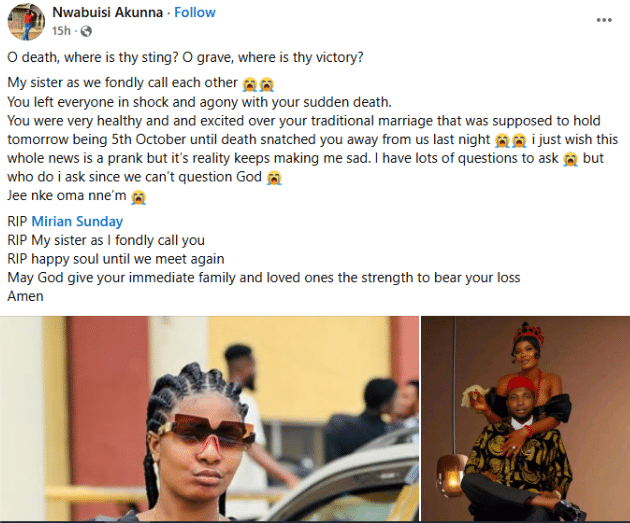The height and width of the screenshot is (523, 630).
Task: Click the public globe privacy icon
Action: 86,31
